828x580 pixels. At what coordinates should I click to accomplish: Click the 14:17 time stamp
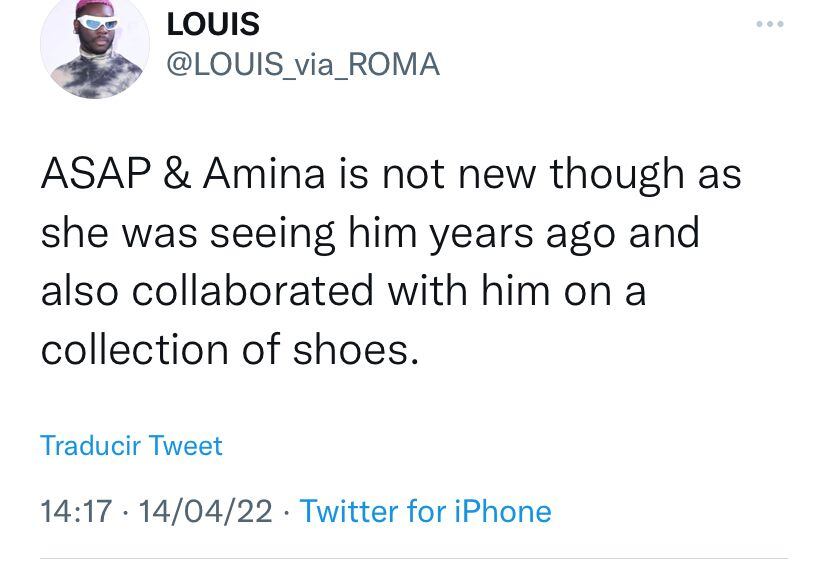tap(76, 511)
